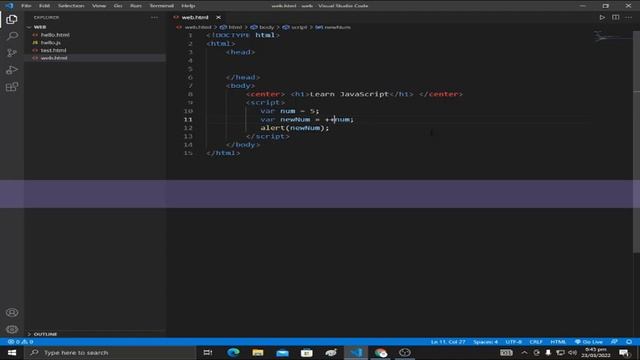
Task: Open the Run menu
Action: point(136,6)
